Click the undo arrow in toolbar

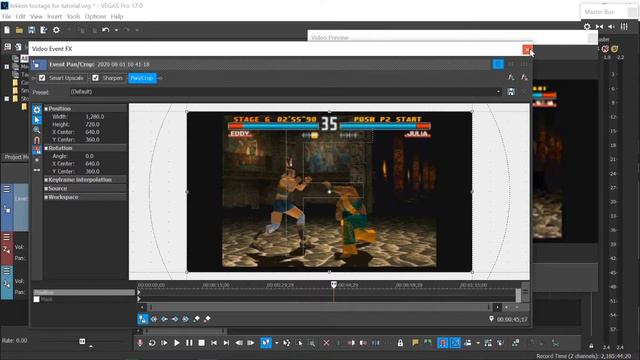pos(106,30)
